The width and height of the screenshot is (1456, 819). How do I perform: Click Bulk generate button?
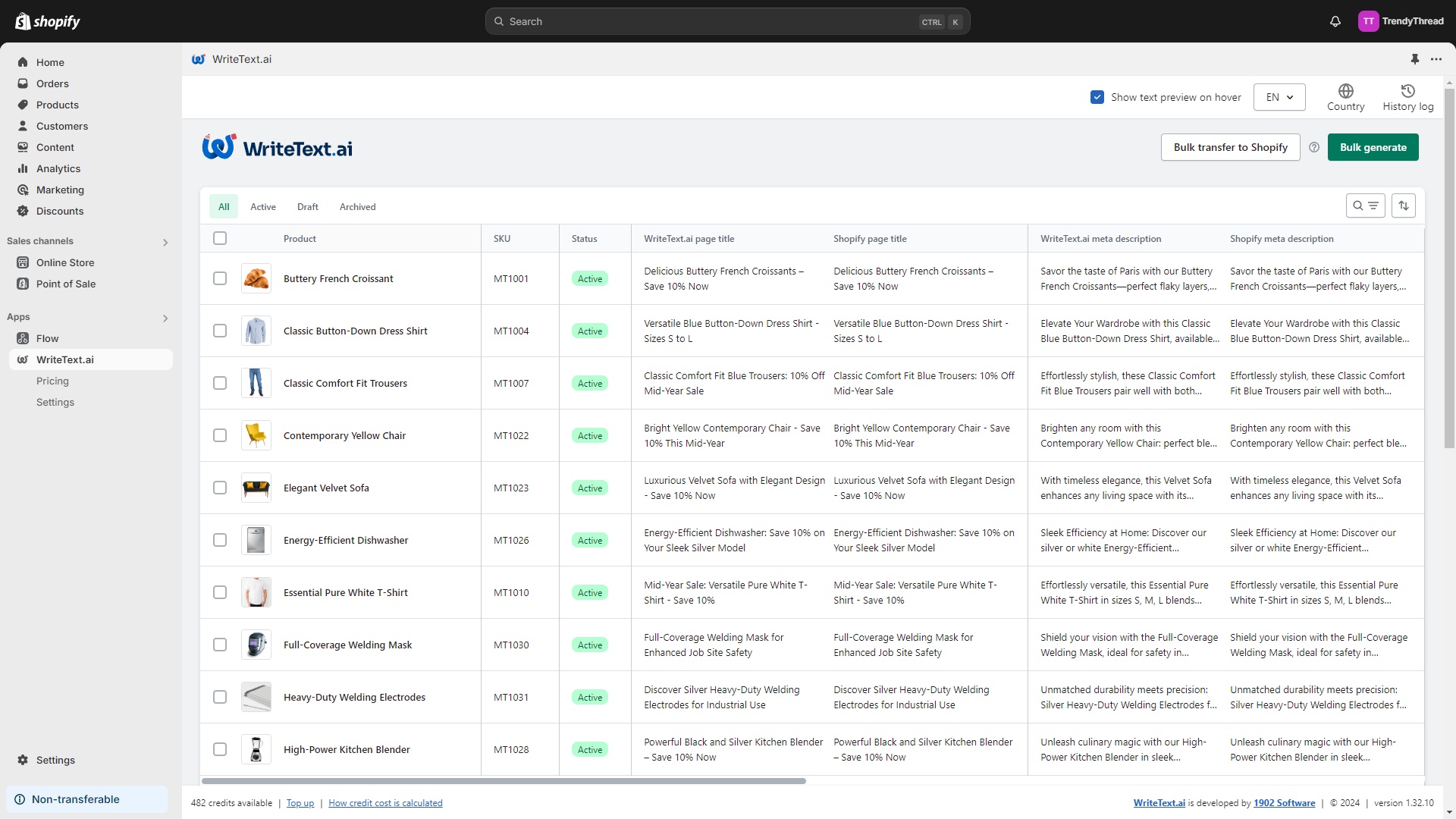click(x=1373, y=147)
